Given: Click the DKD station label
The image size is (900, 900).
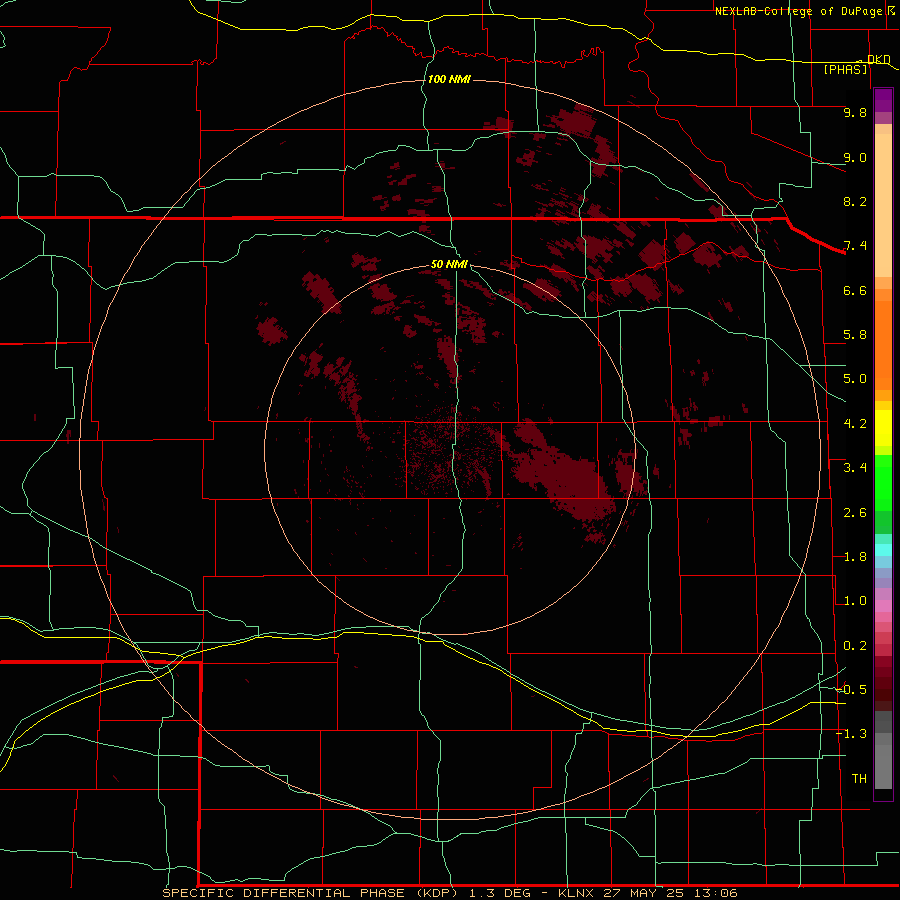Looking at the screenshot, I should point(878,59).
